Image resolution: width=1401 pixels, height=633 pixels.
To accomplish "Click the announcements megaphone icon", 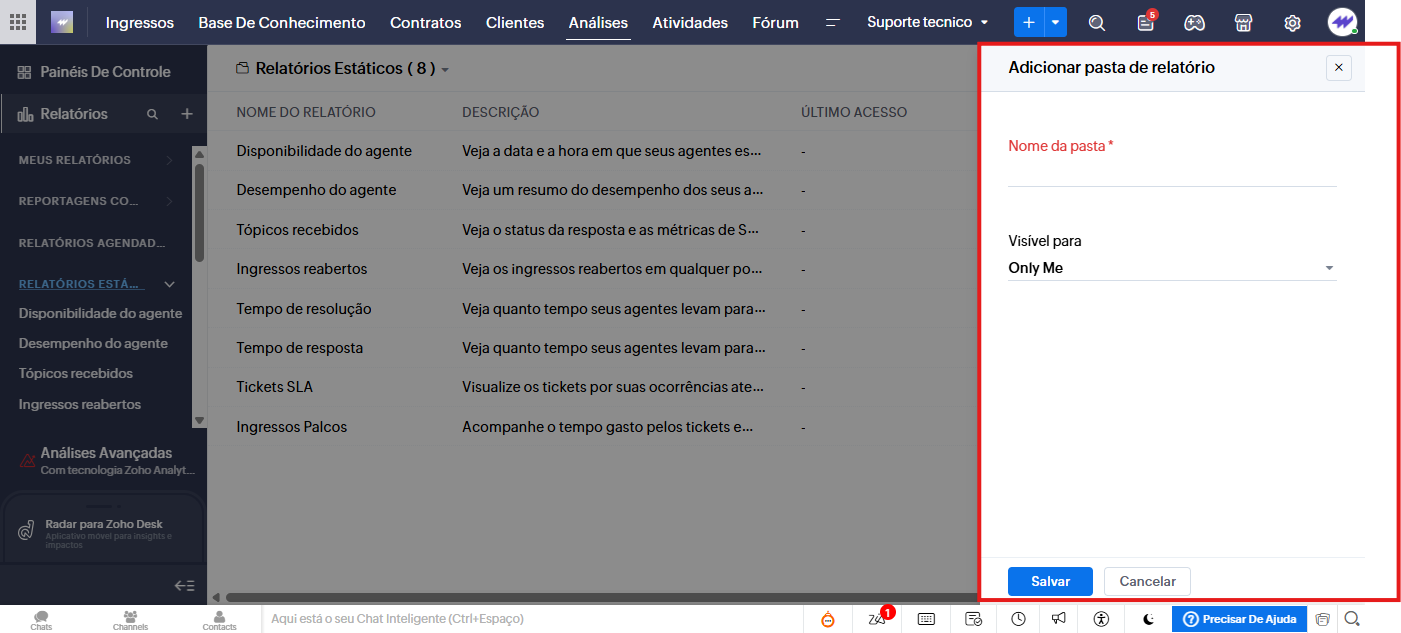I will (1059, 619).
